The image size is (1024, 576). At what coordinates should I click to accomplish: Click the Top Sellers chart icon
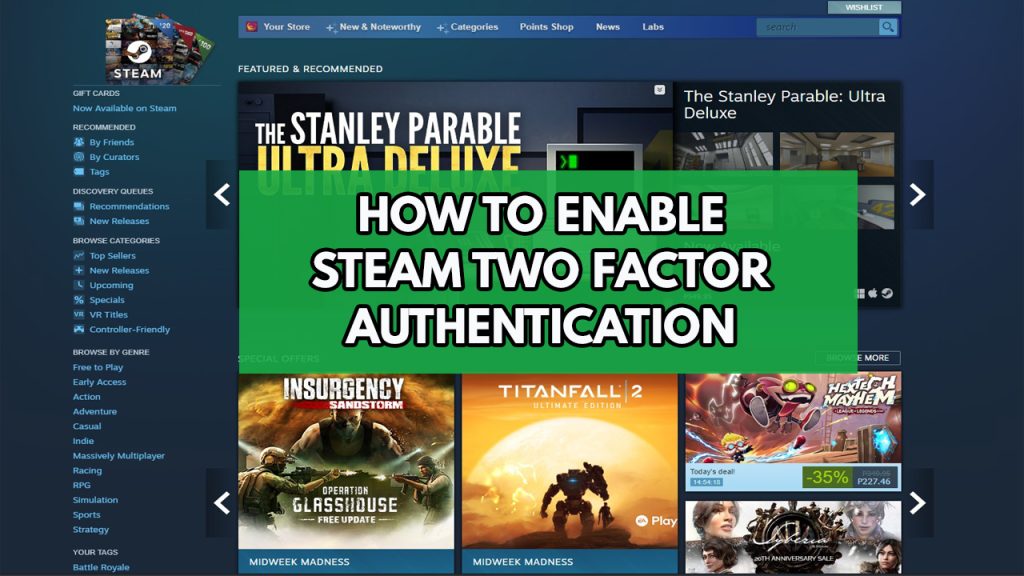[x=79, y=255]
